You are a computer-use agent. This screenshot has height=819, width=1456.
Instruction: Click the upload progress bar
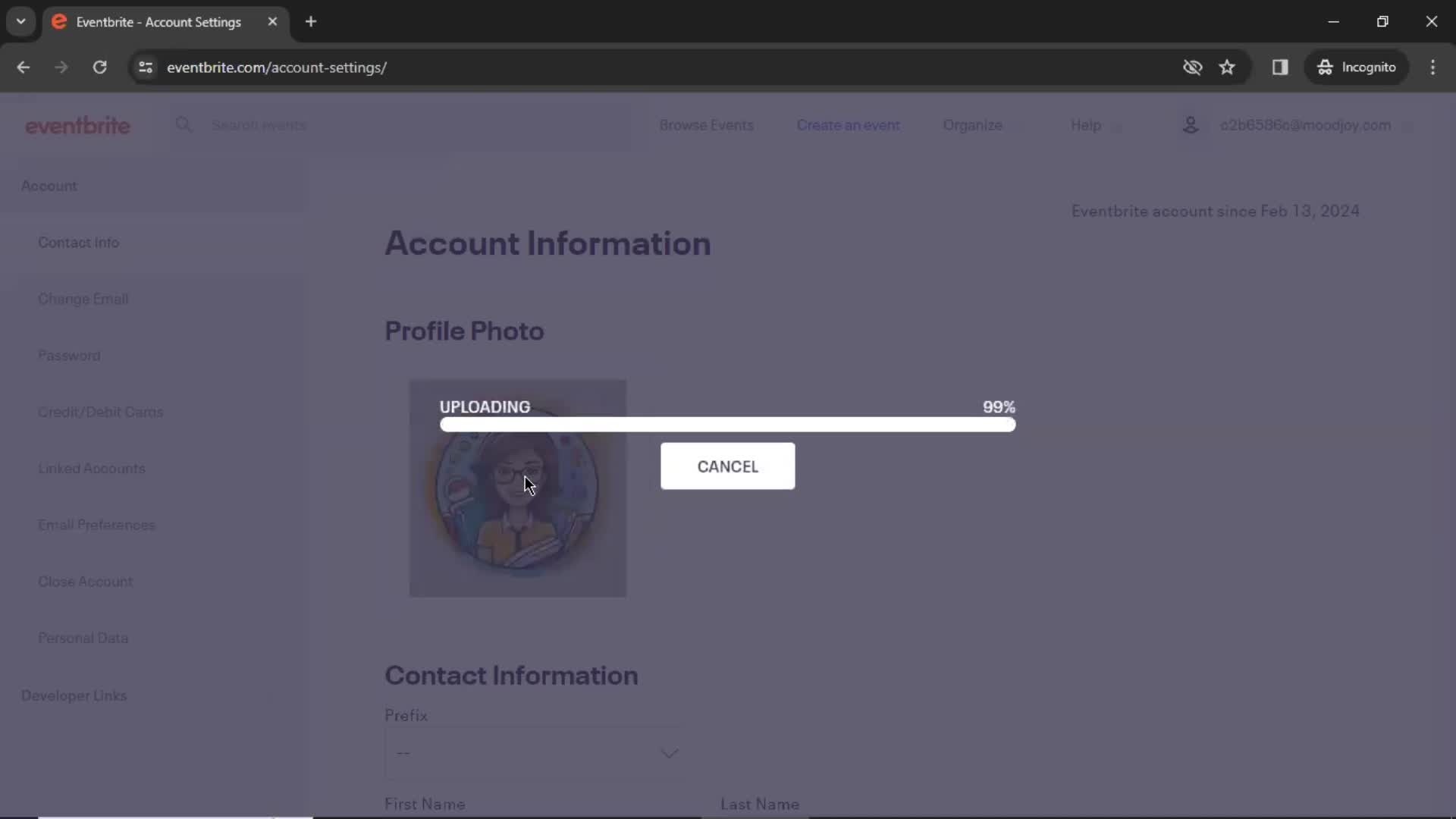pos(727,425)
